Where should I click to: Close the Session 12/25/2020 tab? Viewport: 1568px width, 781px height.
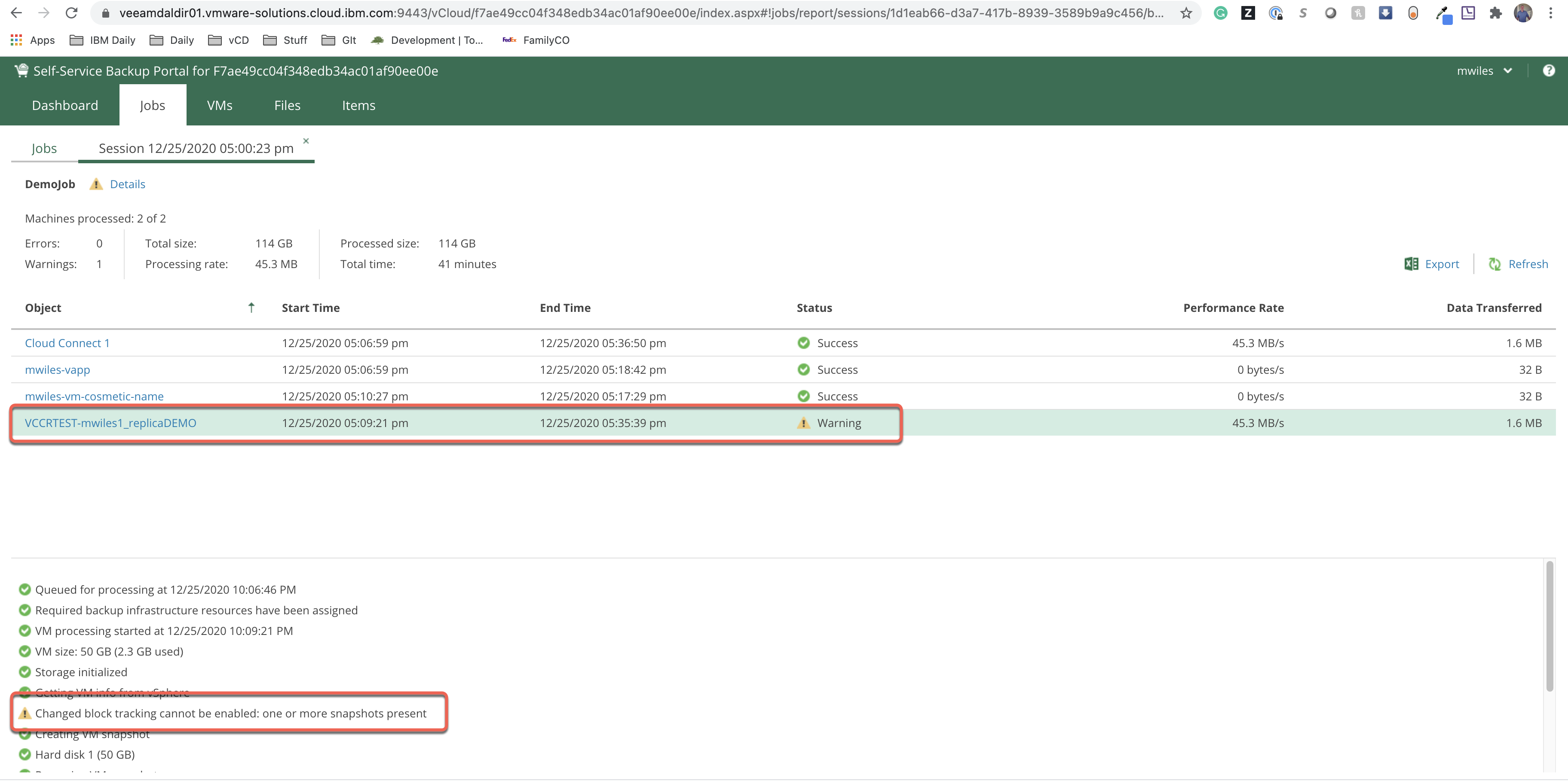(306, 140)
